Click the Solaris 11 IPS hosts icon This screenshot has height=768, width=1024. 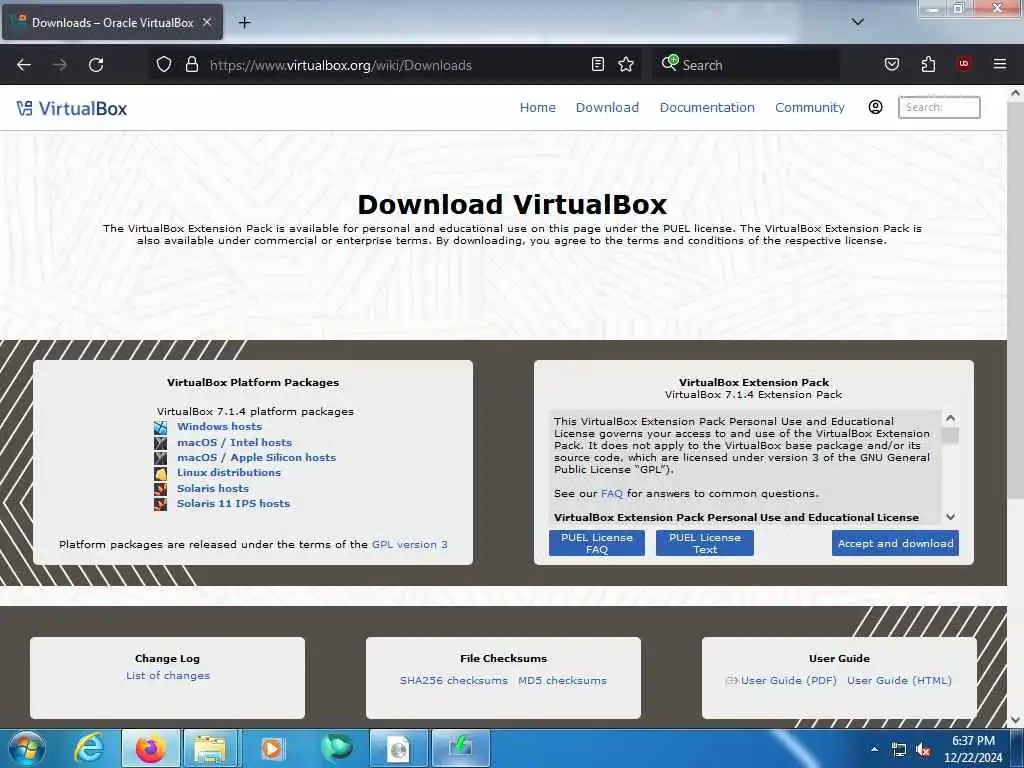pos(161,504)
